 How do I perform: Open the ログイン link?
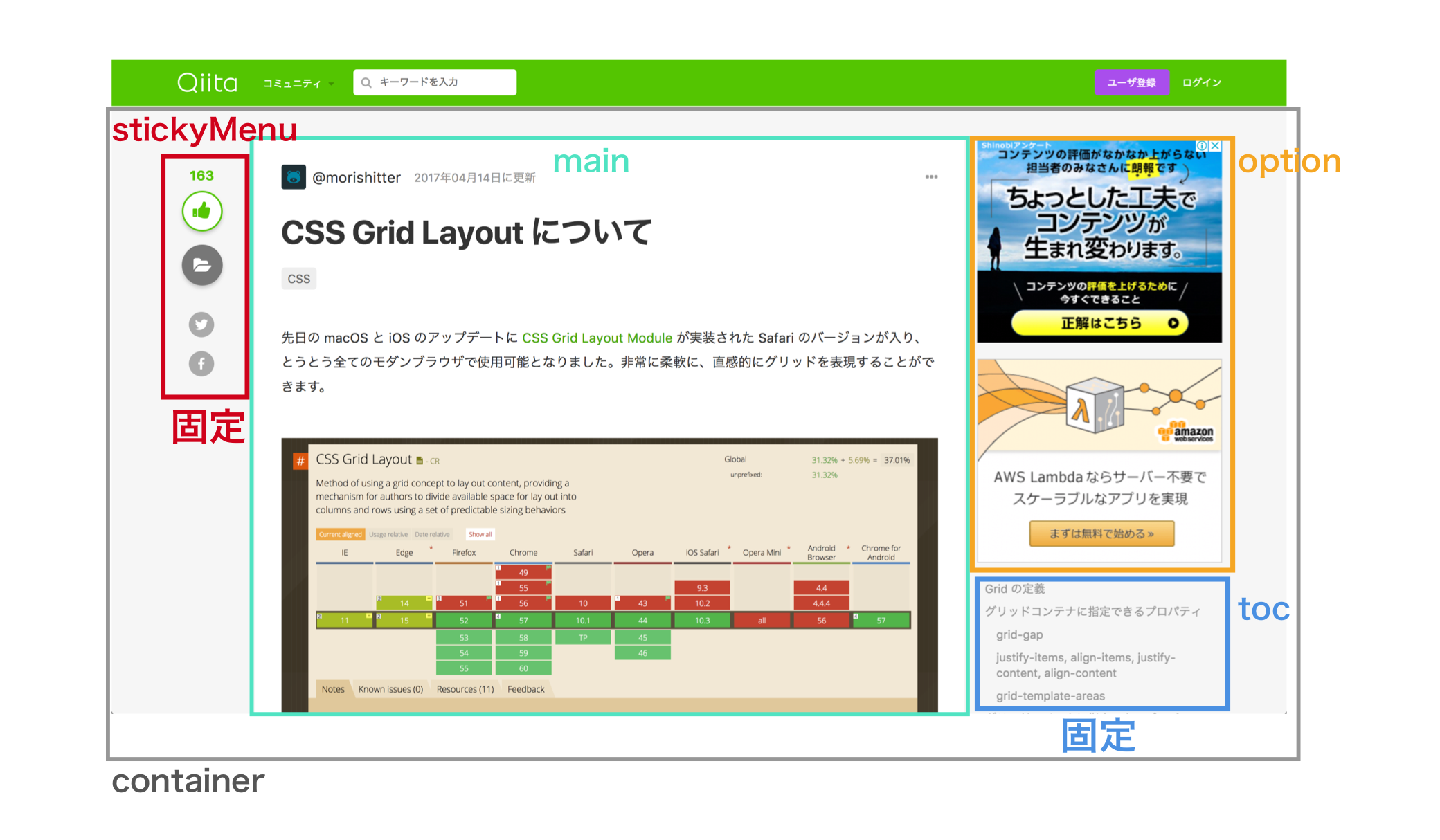point(1201,82)
